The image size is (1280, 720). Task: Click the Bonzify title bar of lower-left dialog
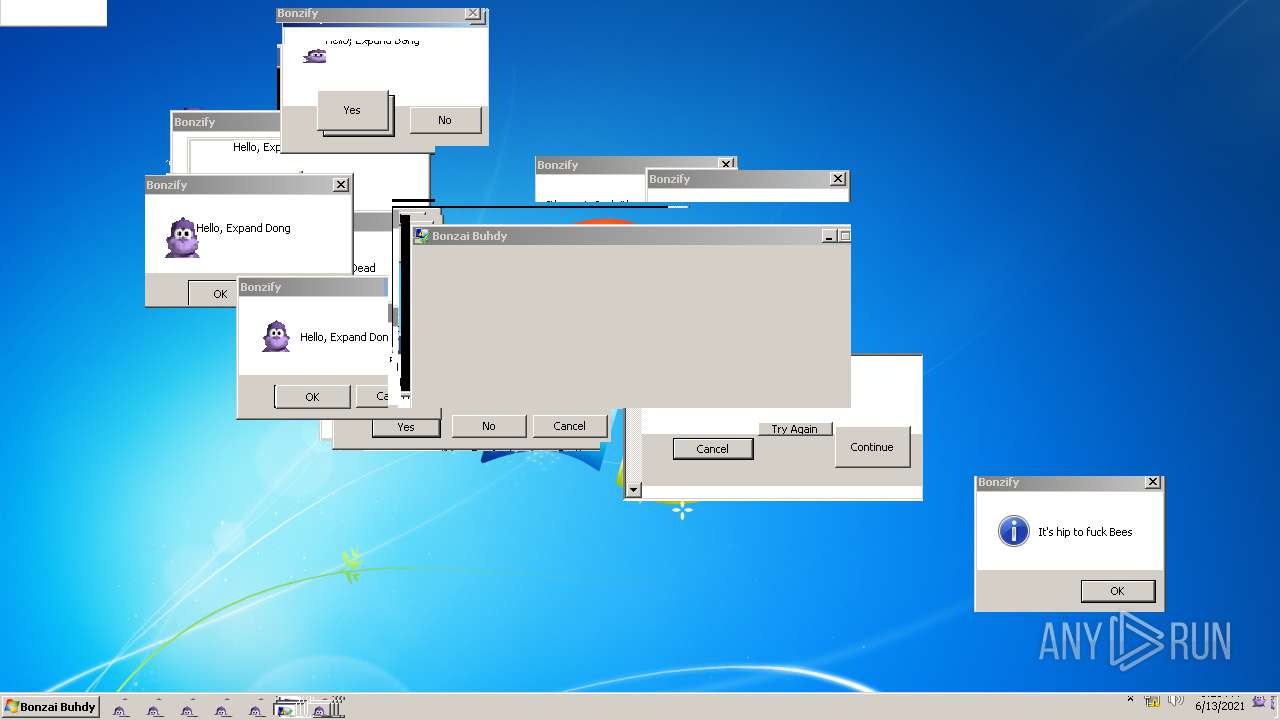coord(312,287)
